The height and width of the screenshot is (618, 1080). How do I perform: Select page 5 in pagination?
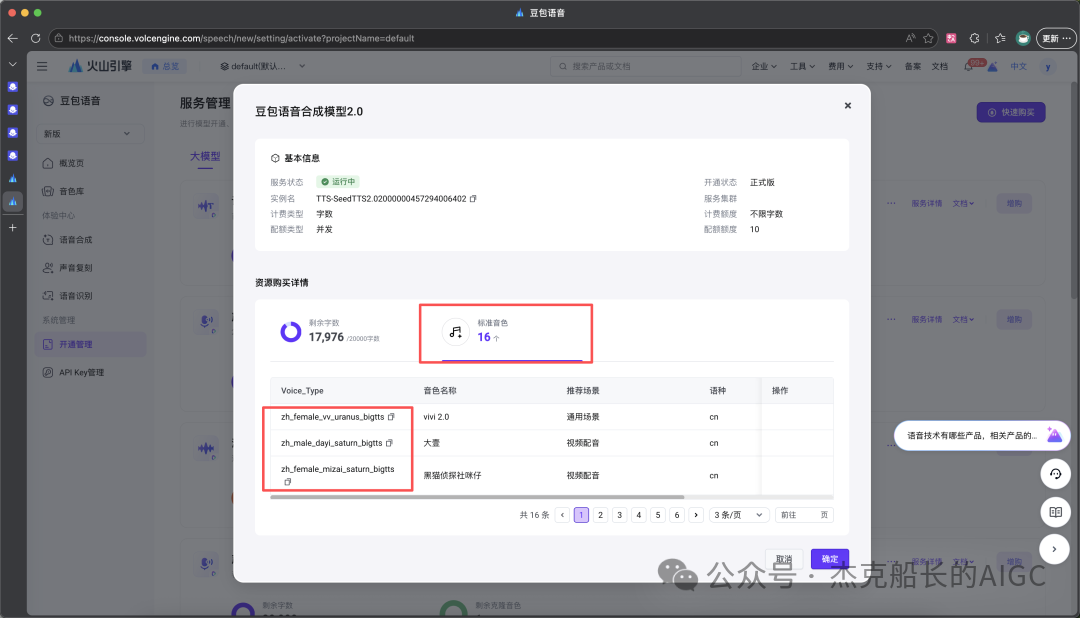[658, 515]
